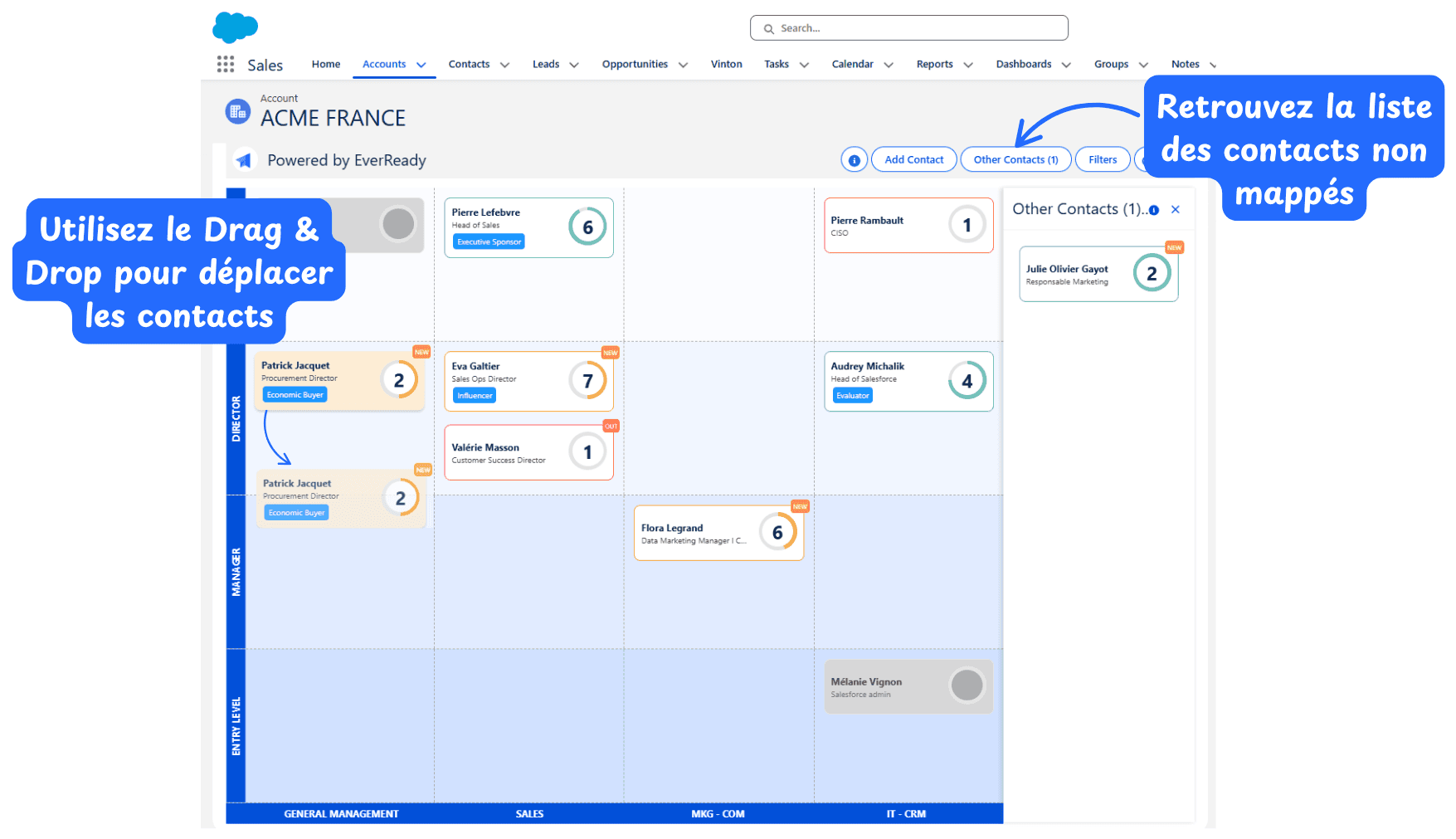
Task: Click the Salesforce cloud logo
Action: coord(236,27)
